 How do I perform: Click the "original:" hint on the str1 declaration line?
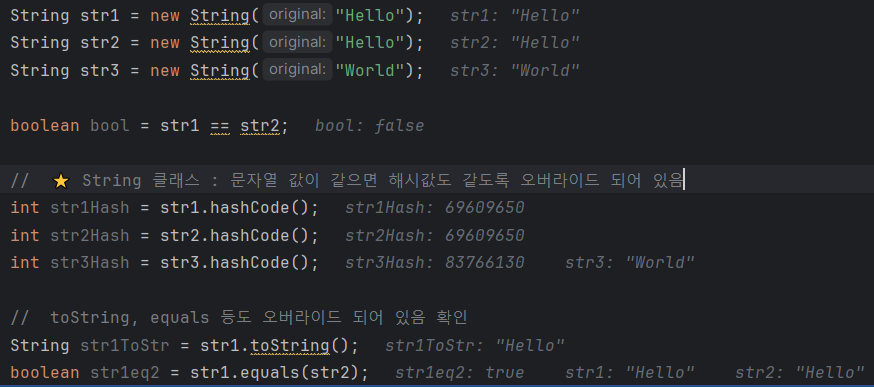(297, 14)
